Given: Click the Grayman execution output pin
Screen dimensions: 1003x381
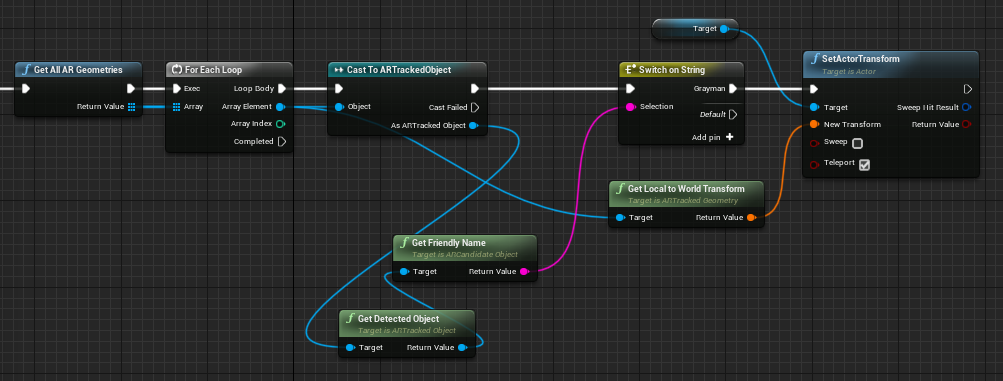Looking at the screenshot, I should click(733, 89).
